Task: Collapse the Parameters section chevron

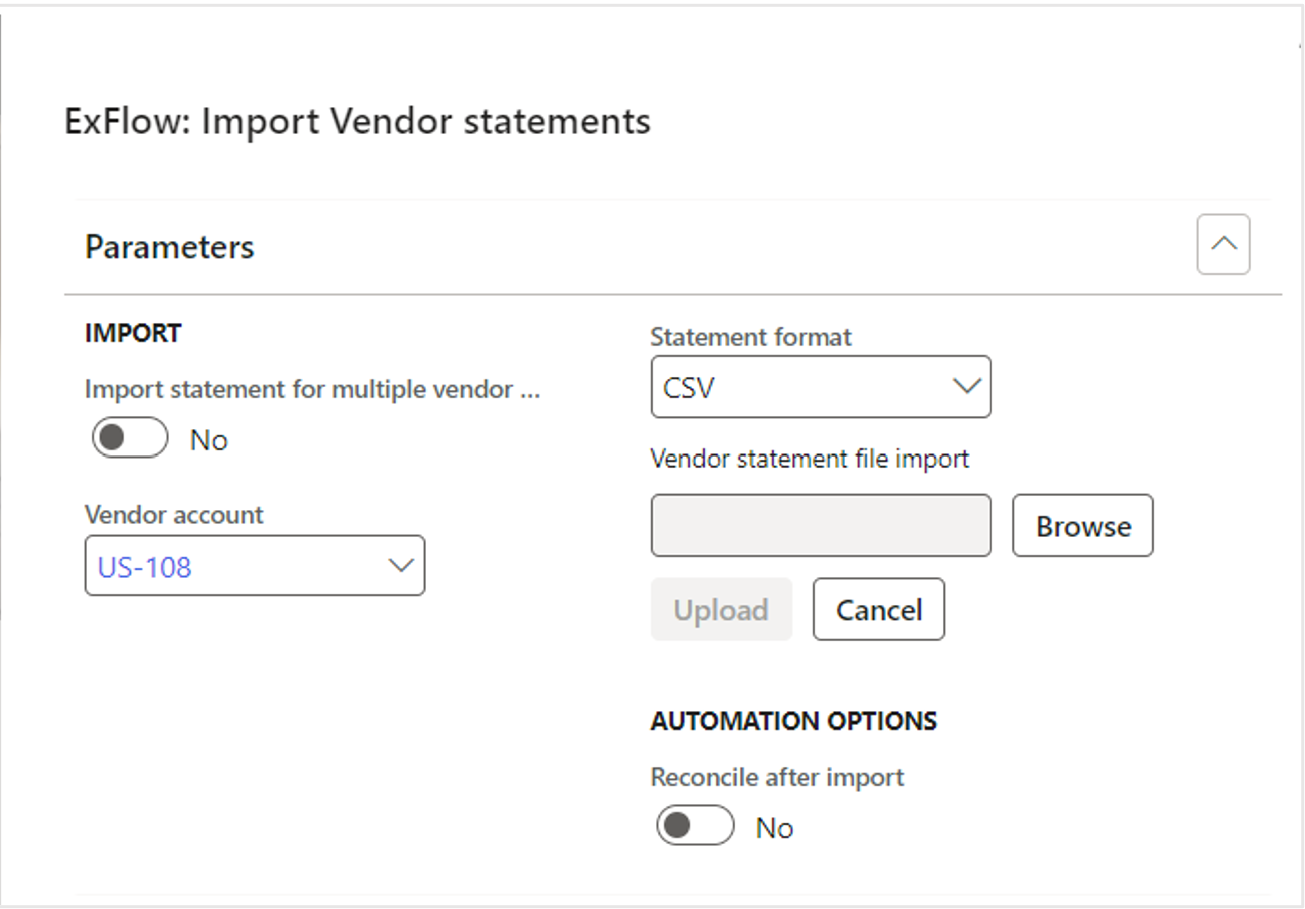Action: pos(1223,244)
